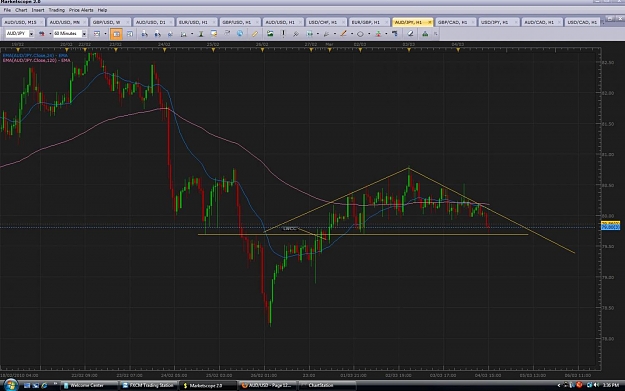Click the blue globe icon

240,33
